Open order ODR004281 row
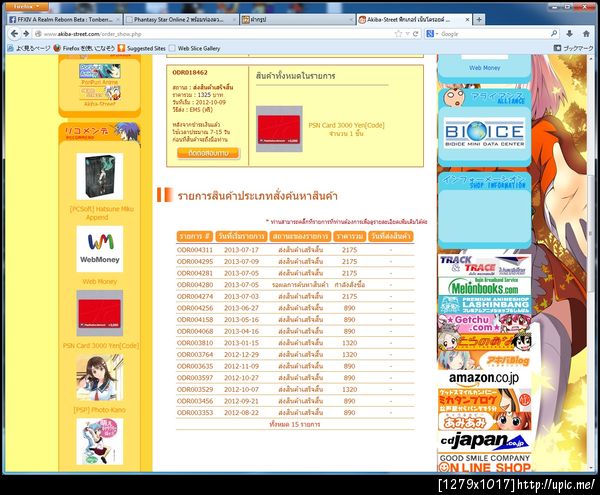Viewport: 600px width, 495px height. (x=295, y=273)
